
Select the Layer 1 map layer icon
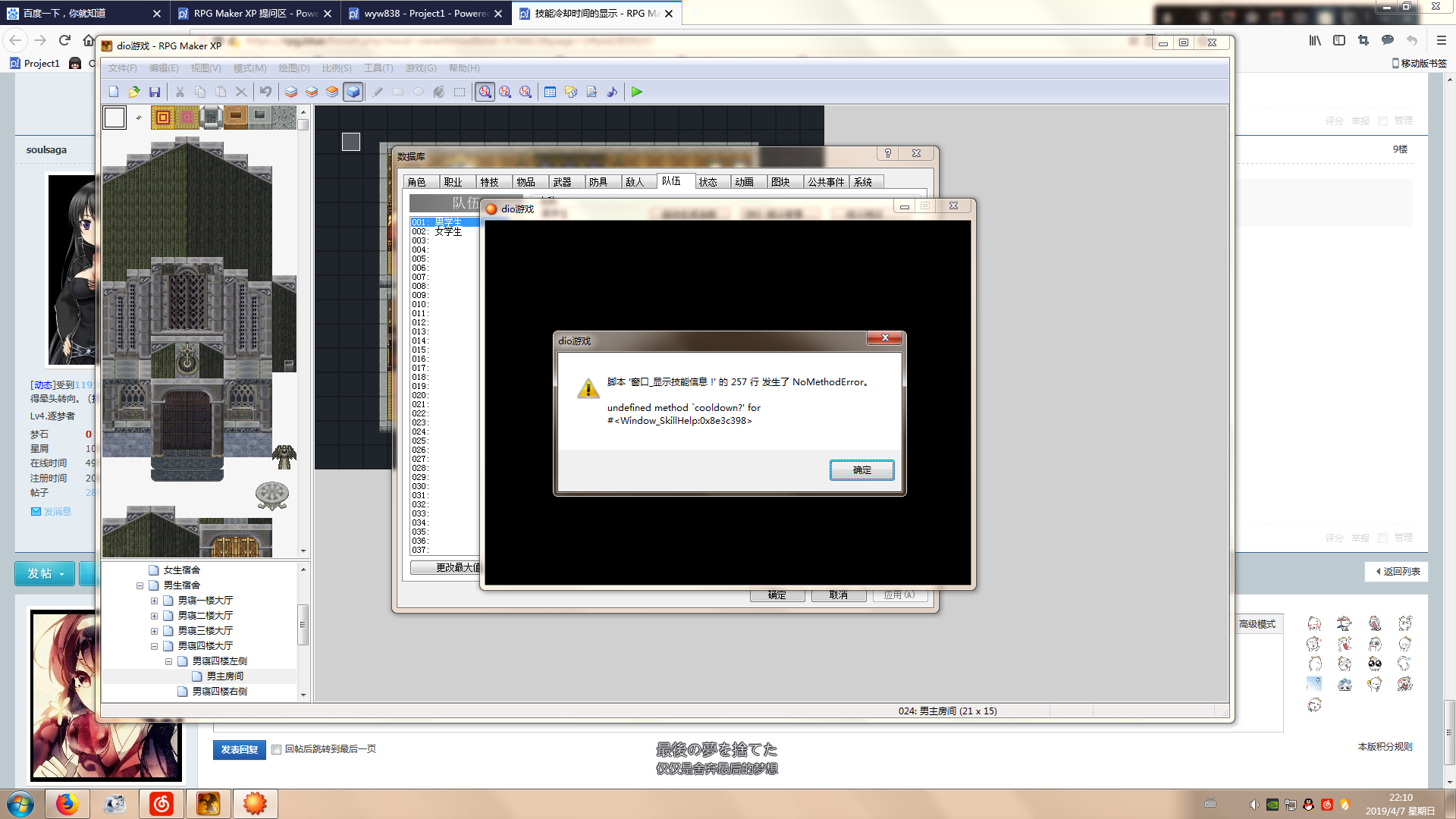click(291, 92)
